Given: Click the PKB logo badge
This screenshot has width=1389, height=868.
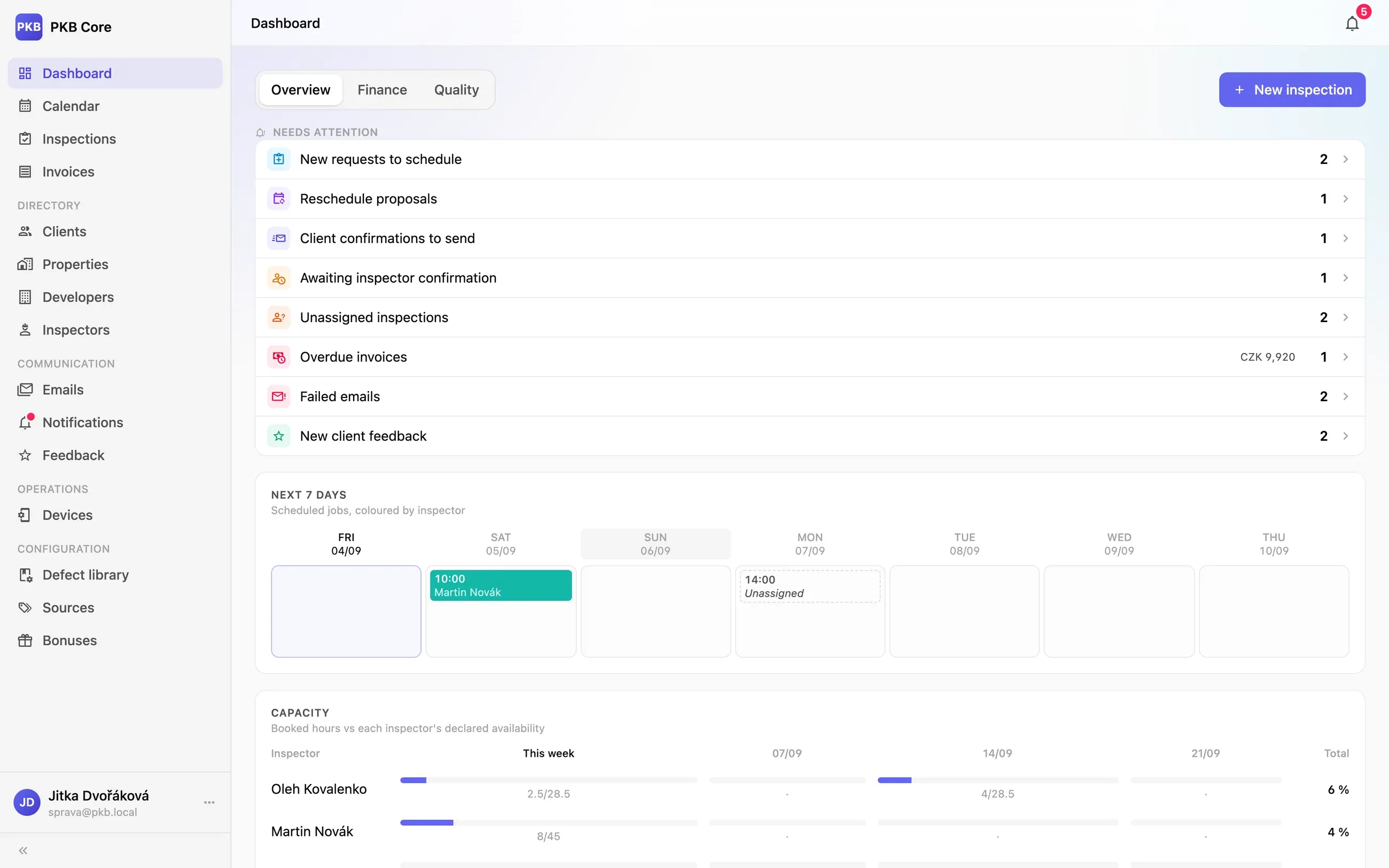Looking at the screenshot, I should tap(29, 27).
